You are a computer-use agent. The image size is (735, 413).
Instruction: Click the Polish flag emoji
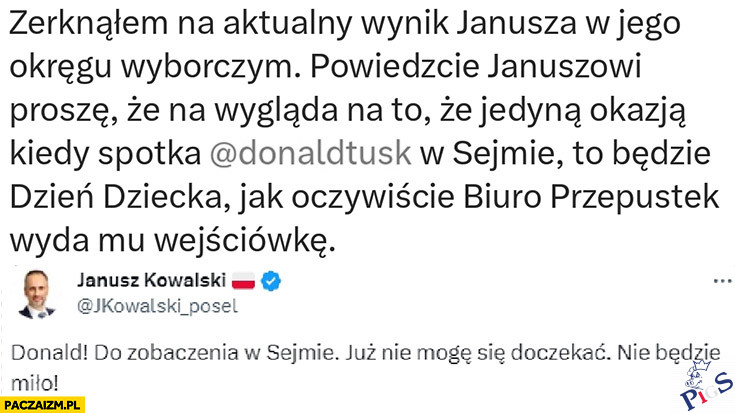tap(244, 284)
